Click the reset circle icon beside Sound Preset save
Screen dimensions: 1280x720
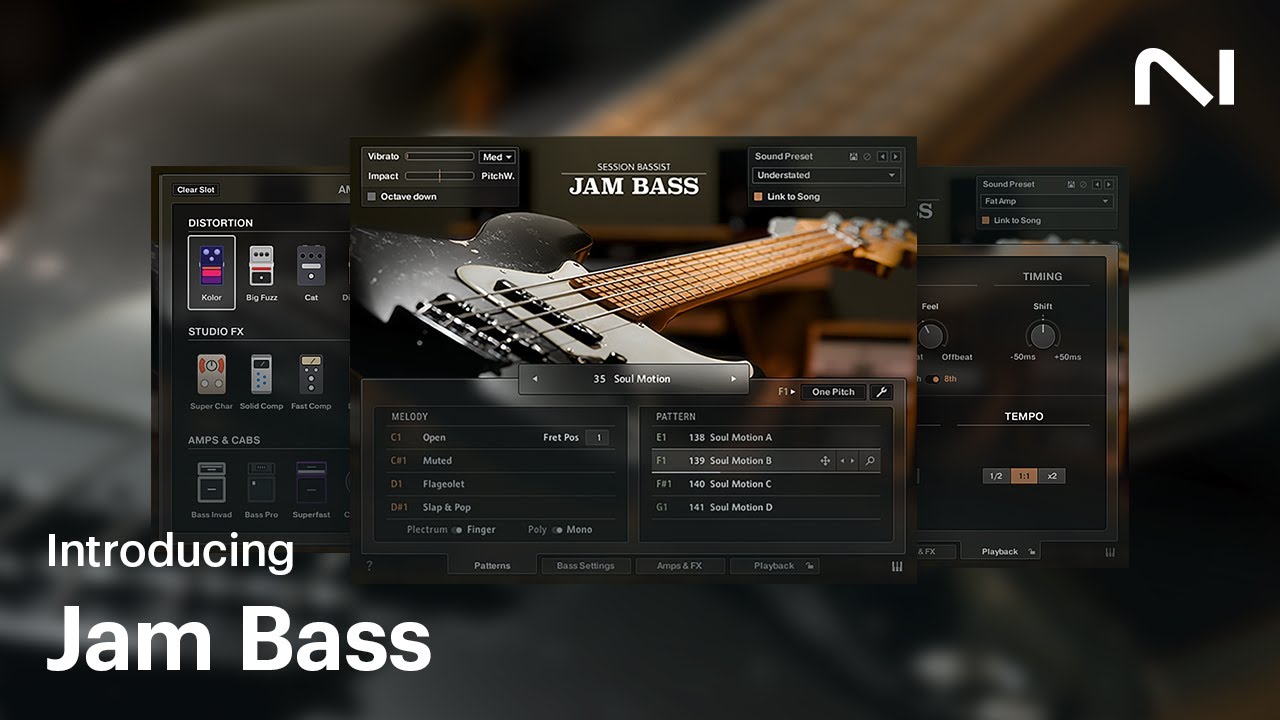point(867,157)
